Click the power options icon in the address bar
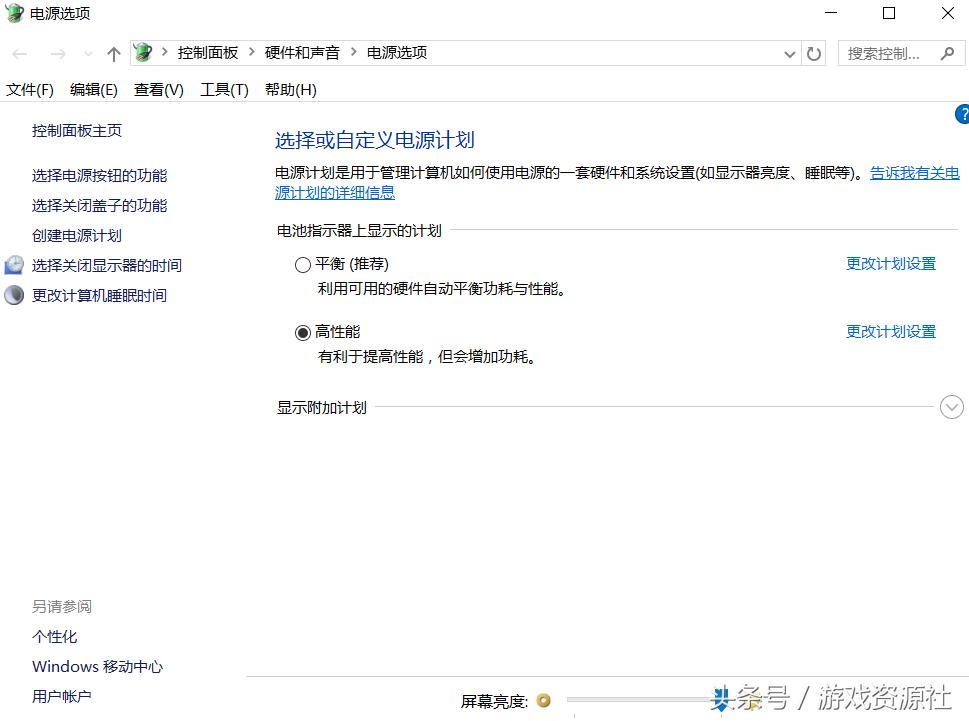 pyautogui.click(x=141, y=52)
